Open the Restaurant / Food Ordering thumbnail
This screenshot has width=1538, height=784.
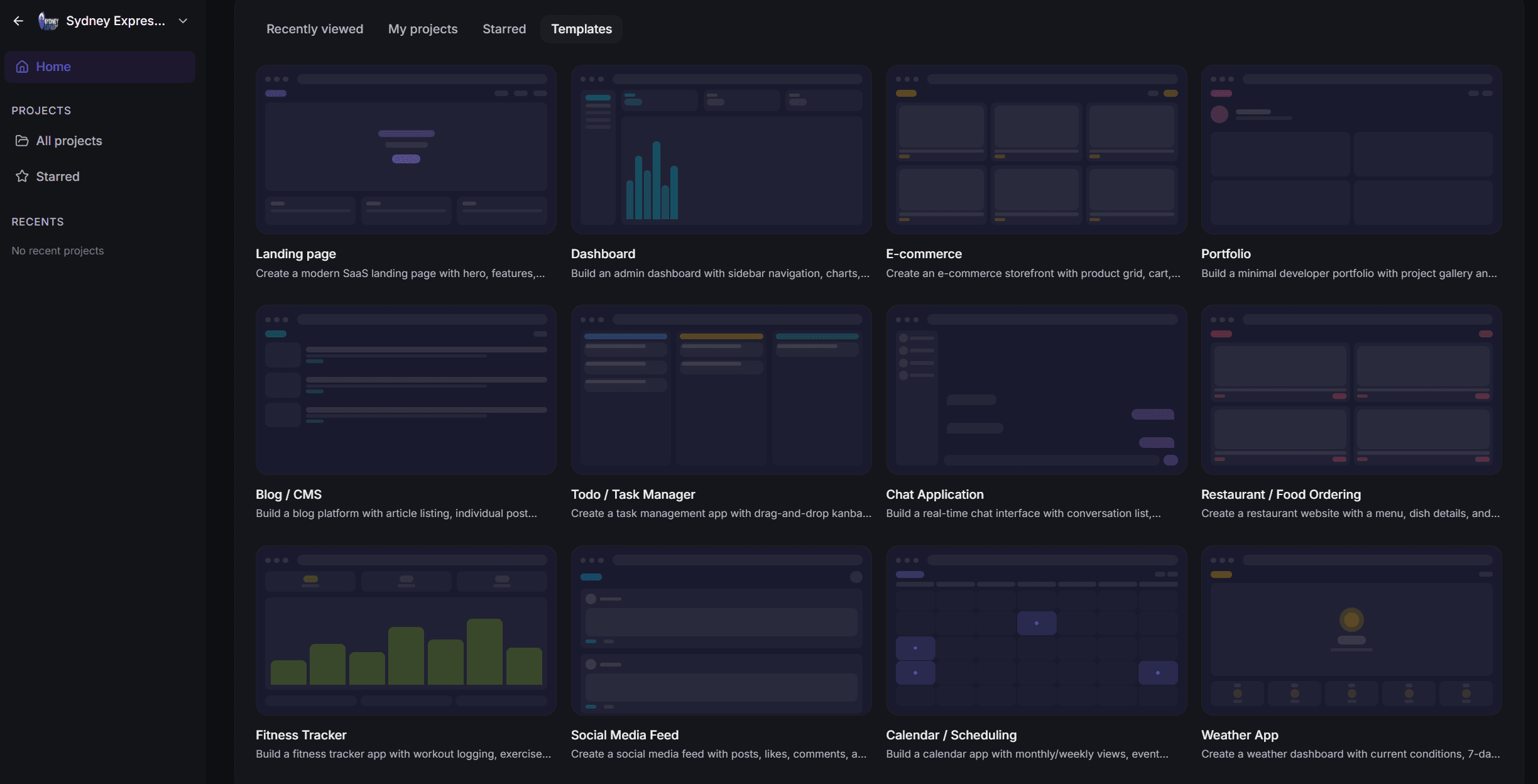click(1351, 390)
